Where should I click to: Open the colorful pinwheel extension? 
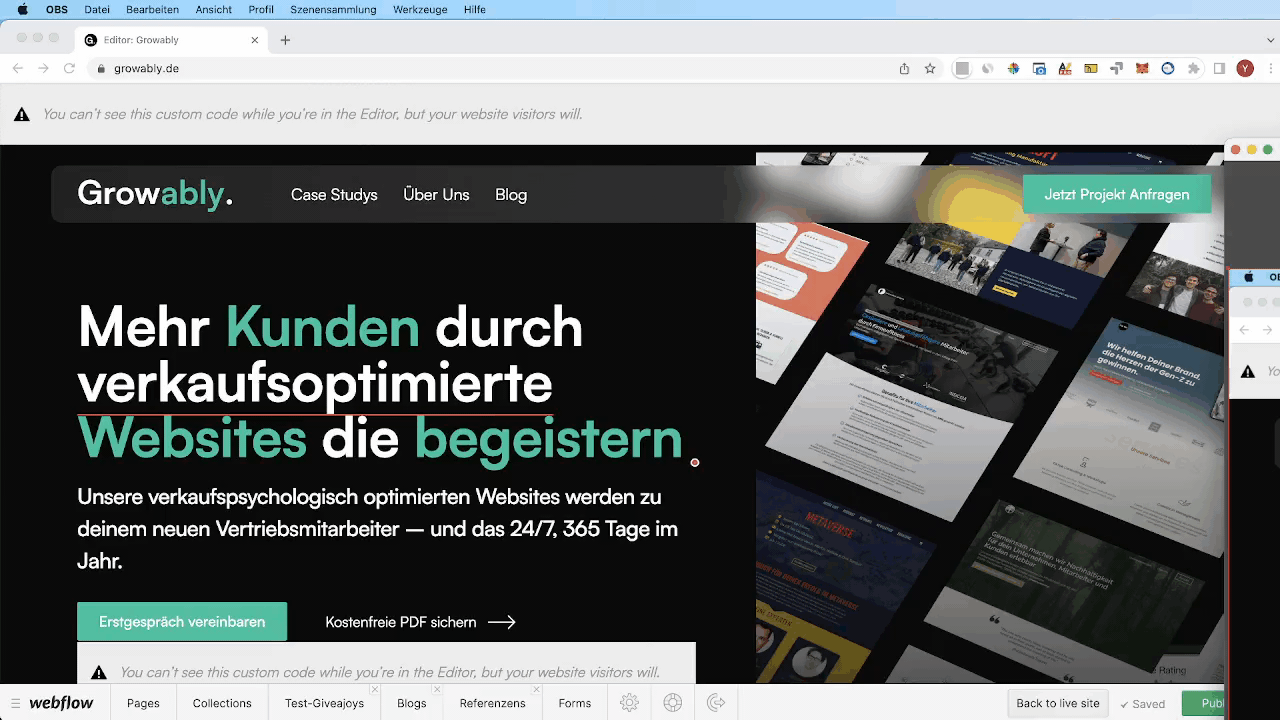[1013, 68]
